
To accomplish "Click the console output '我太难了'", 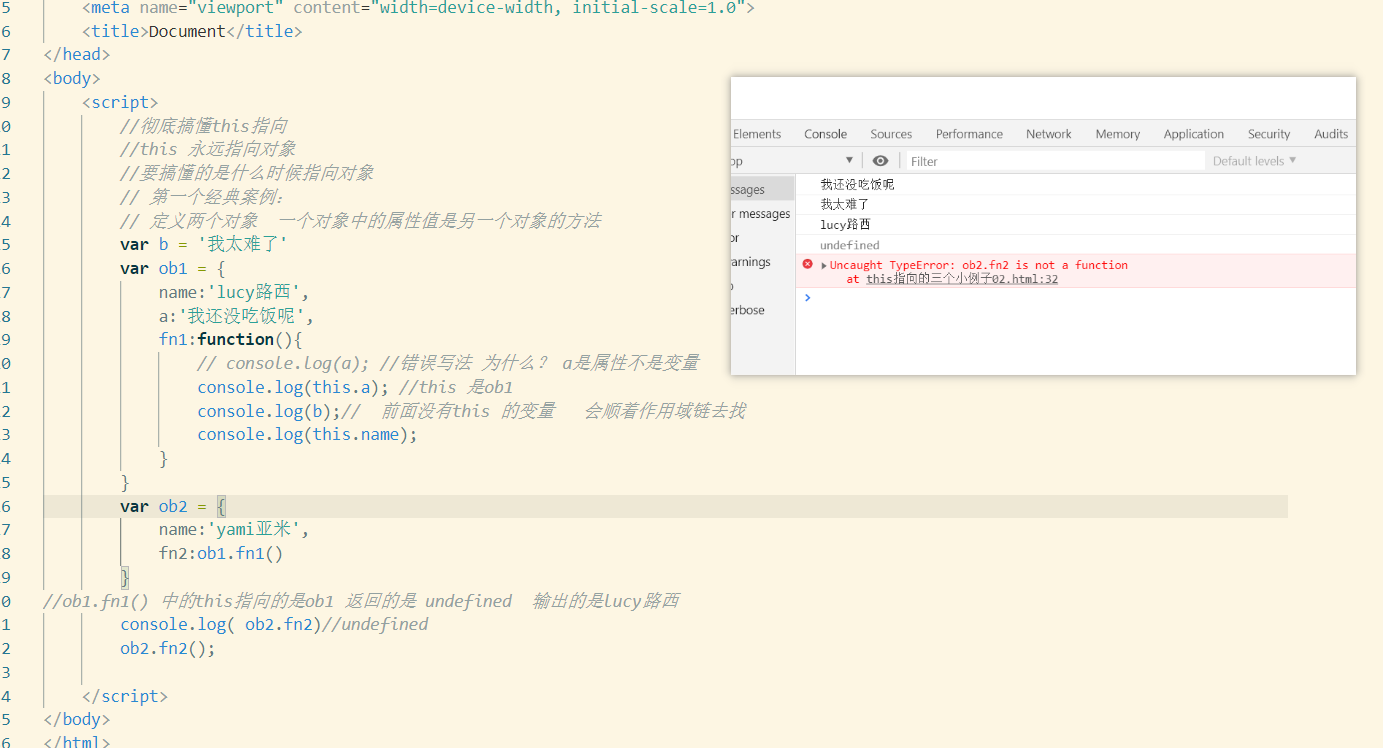I will coord(845,204).
